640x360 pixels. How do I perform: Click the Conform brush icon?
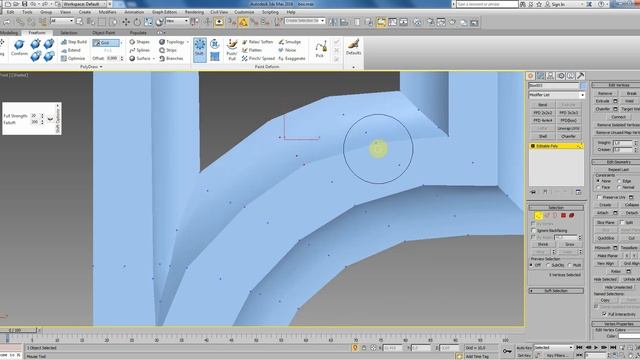pos(19,47)
